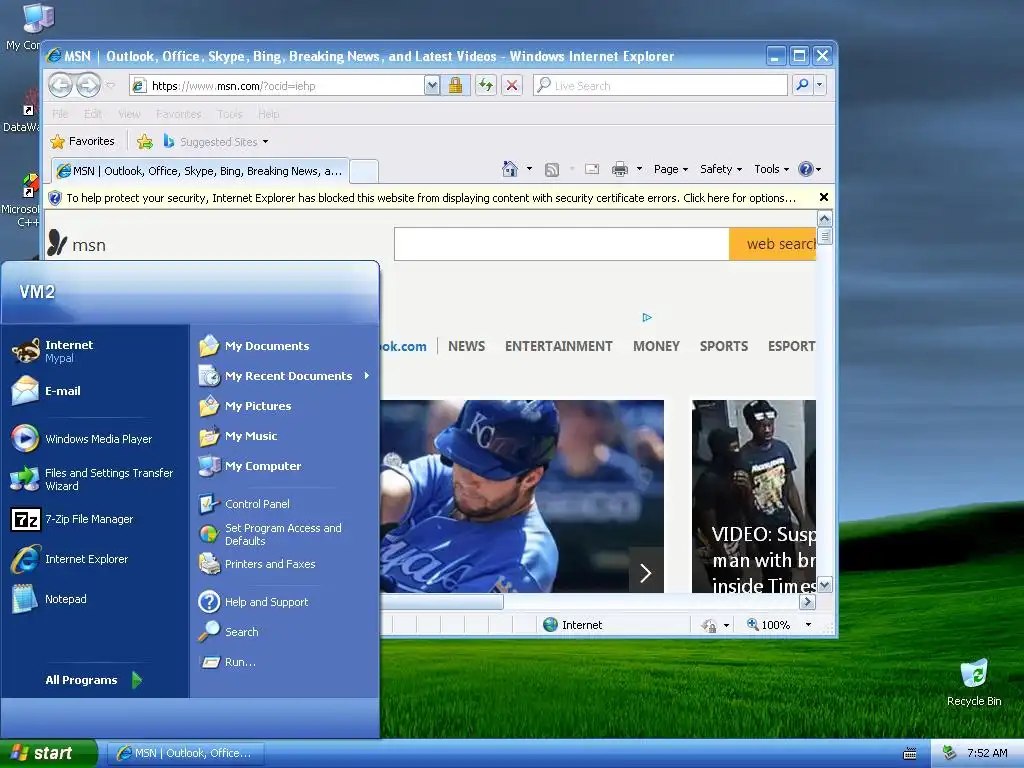Launch Windows Media Player
Viewport: 1024px width, 768px height.
click(x=82, y=439)
